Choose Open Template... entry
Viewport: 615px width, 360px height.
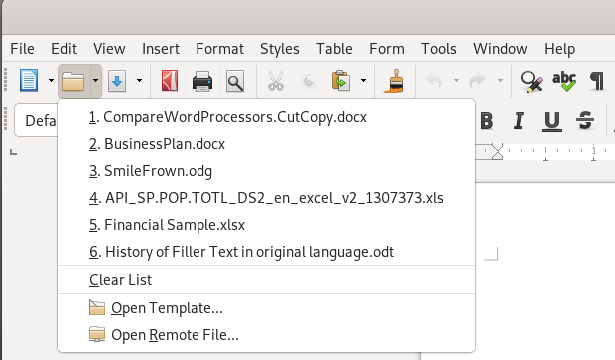pyautogui.click(x=266, y=308)
